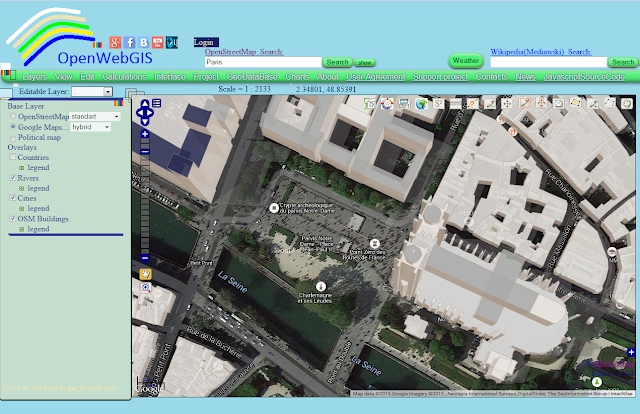Pan the map right with the arrow
The height and width of the screenshot is (414, 640).
click(x=151, y=113)
